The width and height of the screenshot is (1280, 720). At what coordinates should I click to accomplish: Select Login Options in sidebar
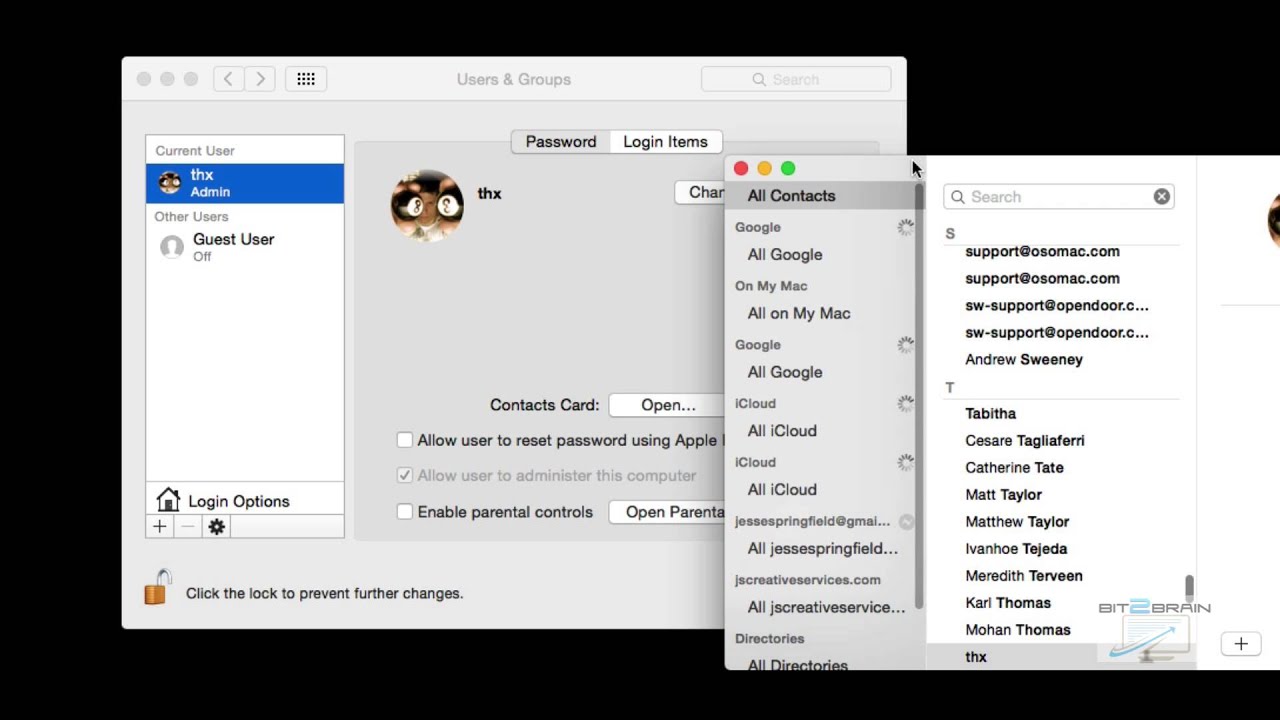coord(245,501)
